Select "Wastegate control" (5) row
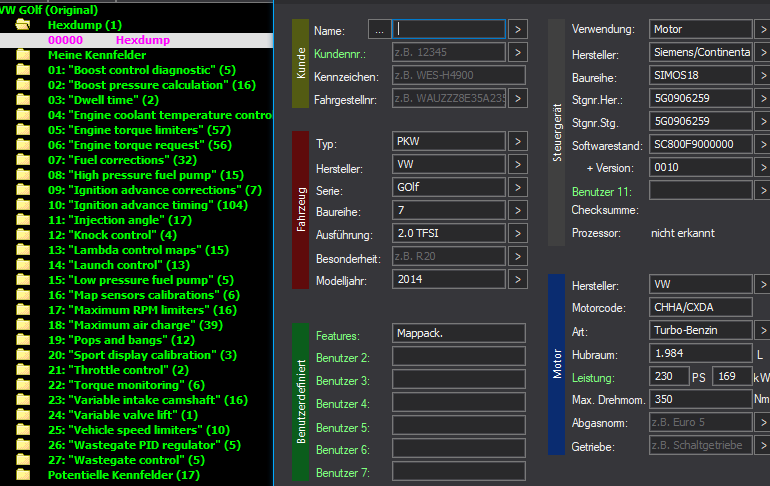 tap(126, 460)
